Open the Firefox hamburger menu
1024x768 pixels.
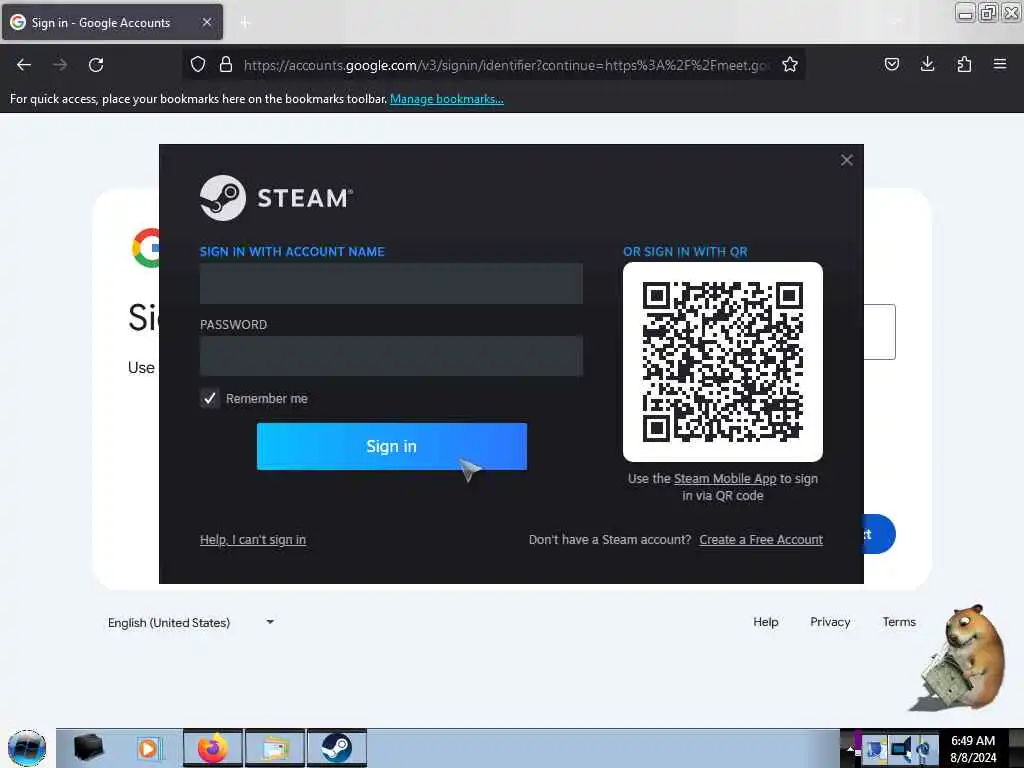(x=1000, y=64)
